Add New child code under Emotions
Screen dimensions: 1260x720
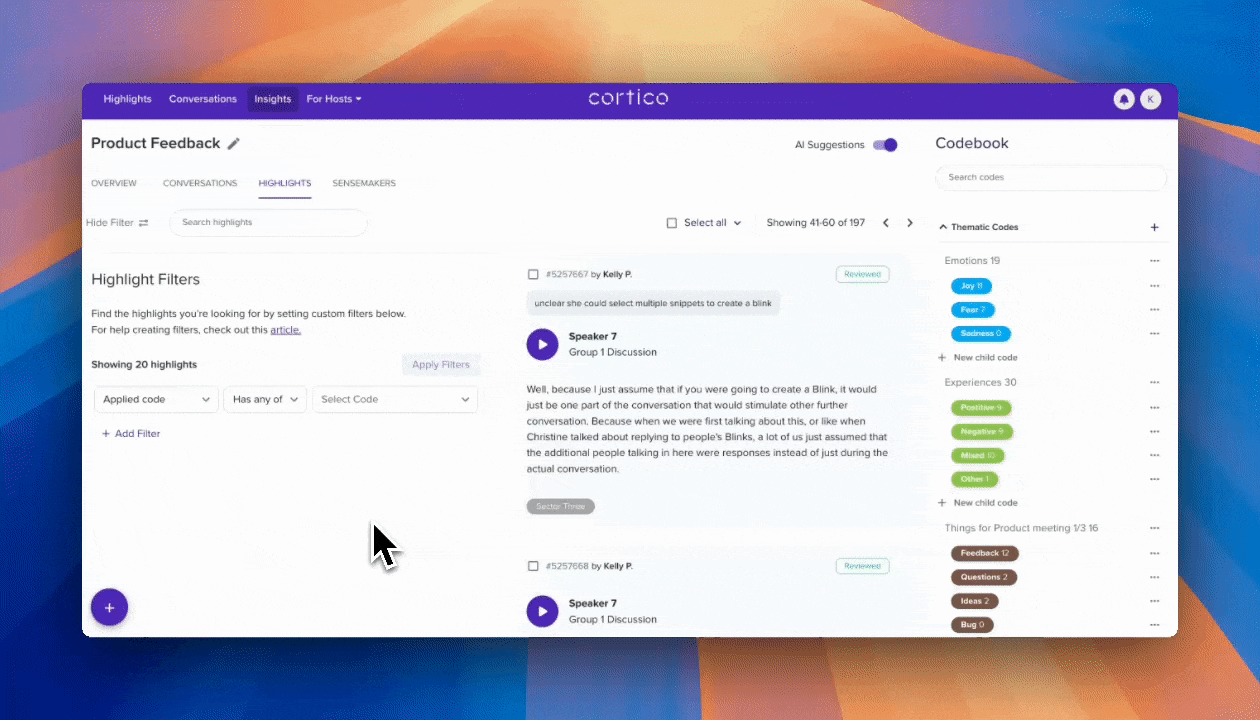[978, 358]
